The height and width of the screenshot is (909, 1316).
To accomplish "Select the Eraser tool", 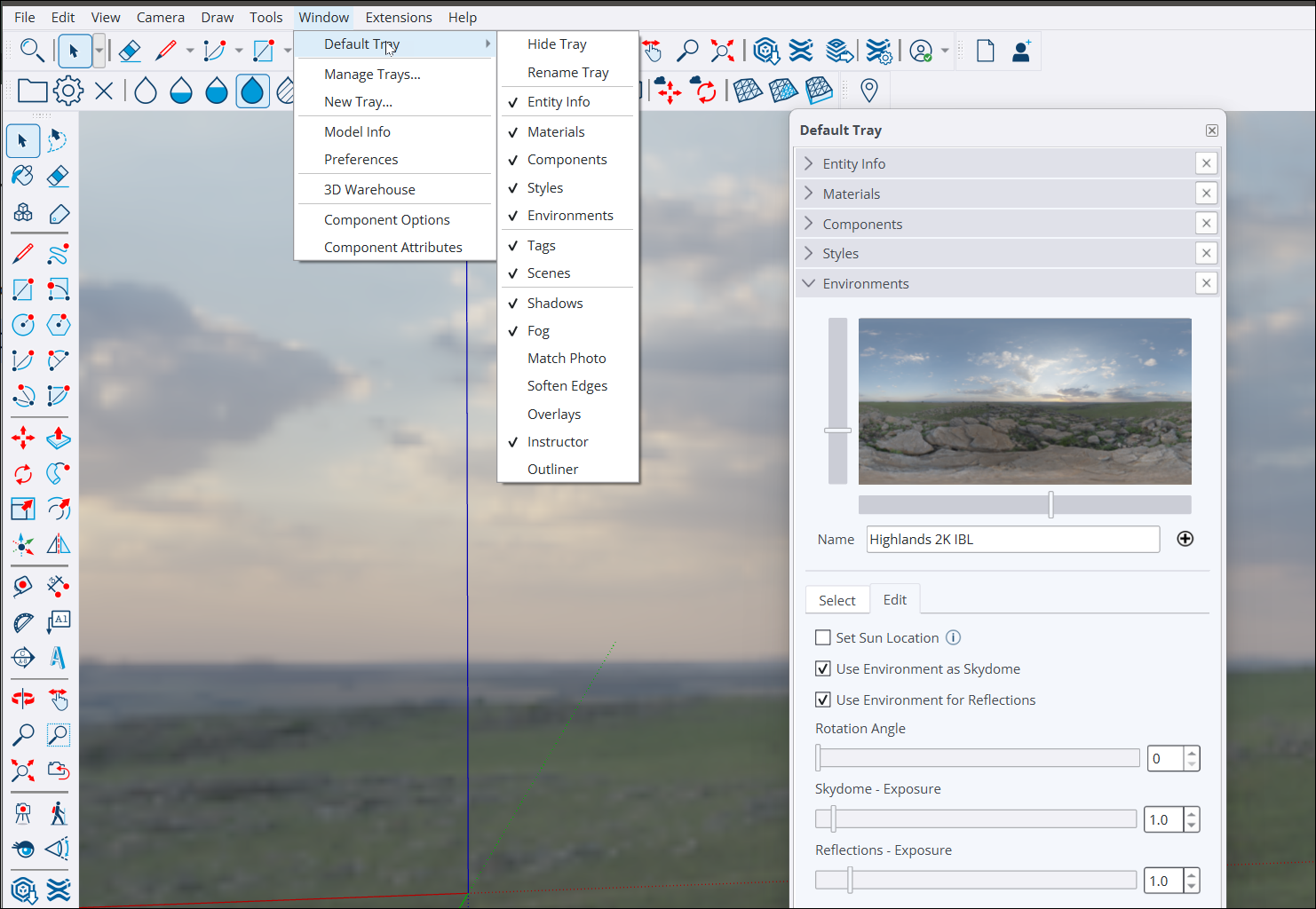I will point(58,176).
